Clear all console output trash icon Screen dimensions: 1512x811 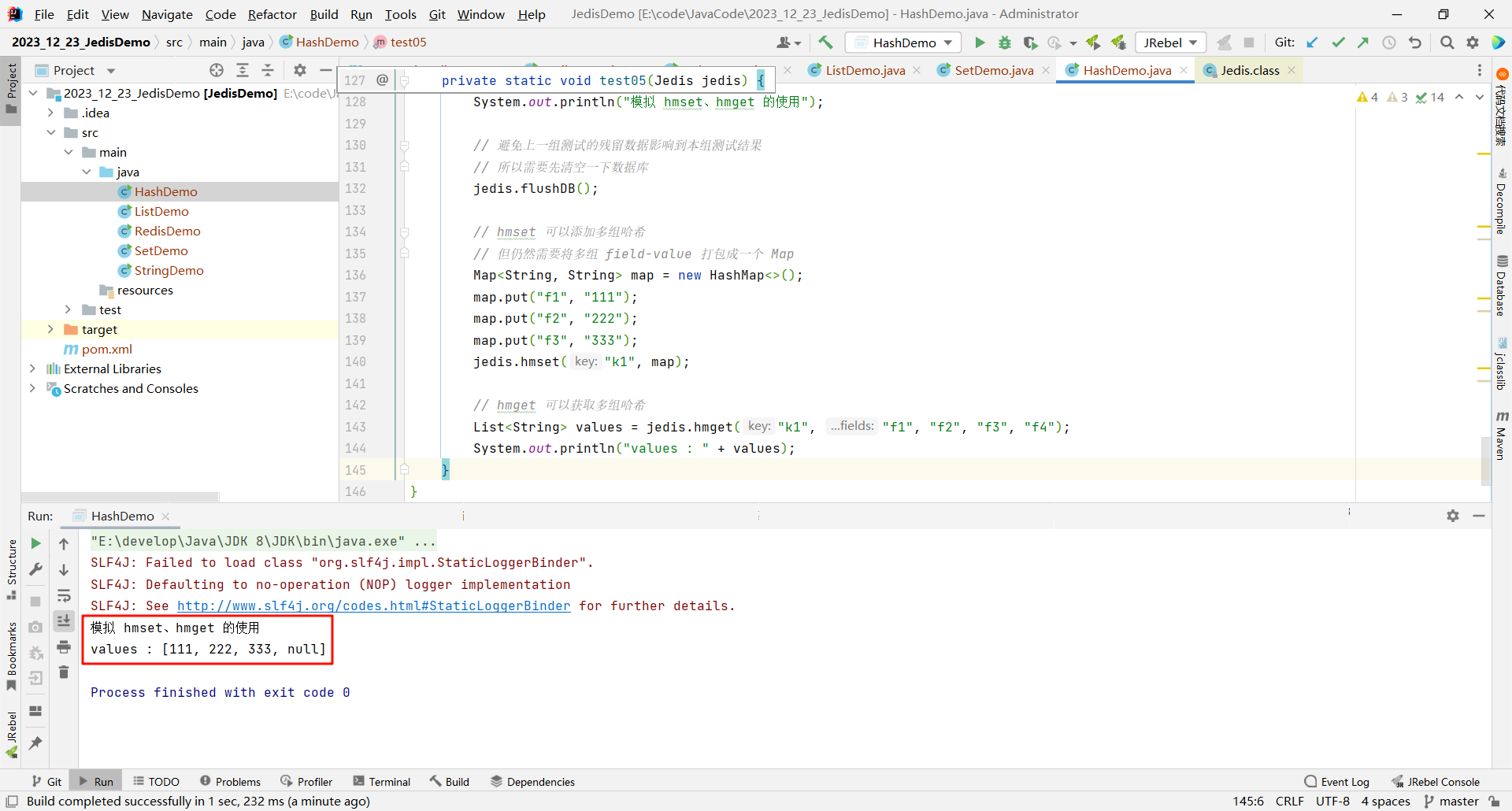click(x=64, y=672)
